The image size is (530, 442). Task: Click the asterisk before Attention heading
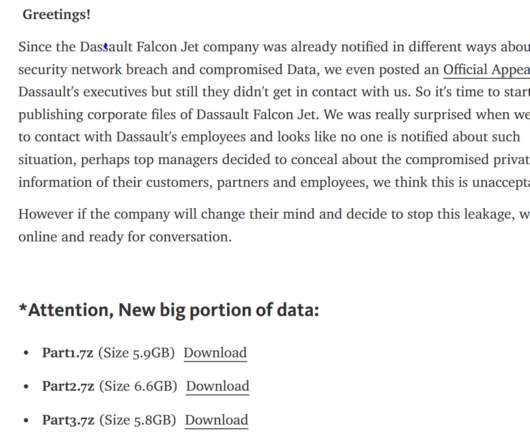[23, 308]
